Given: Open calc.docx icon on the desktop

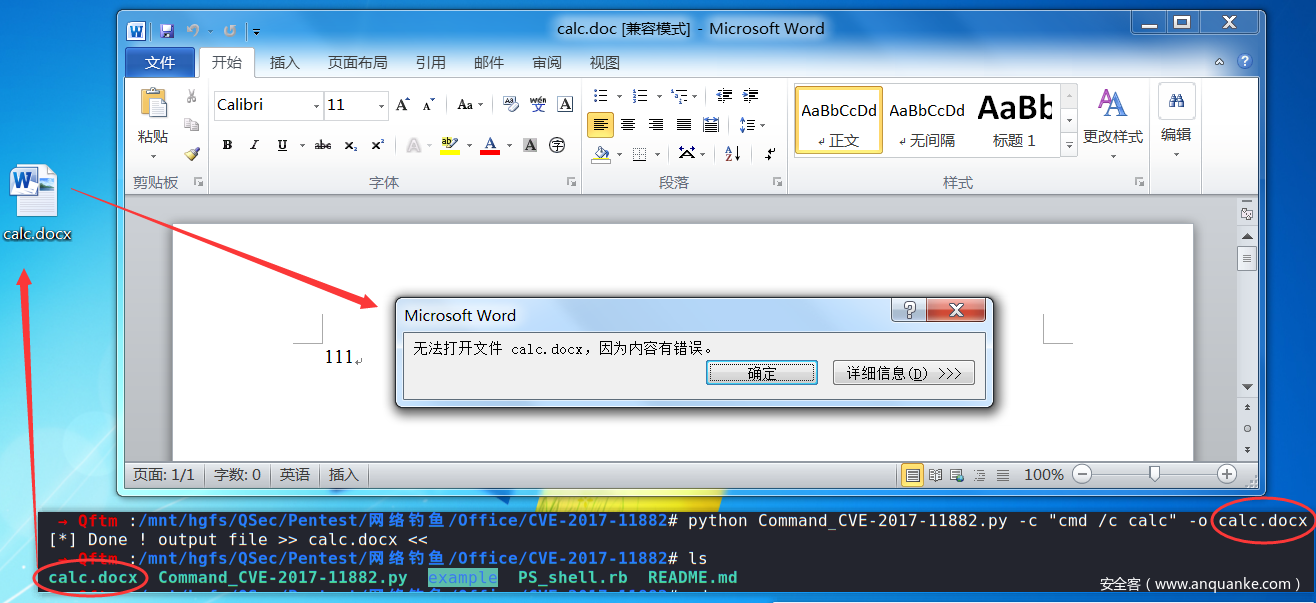Looking at the screenshot, I should point(37,205).
